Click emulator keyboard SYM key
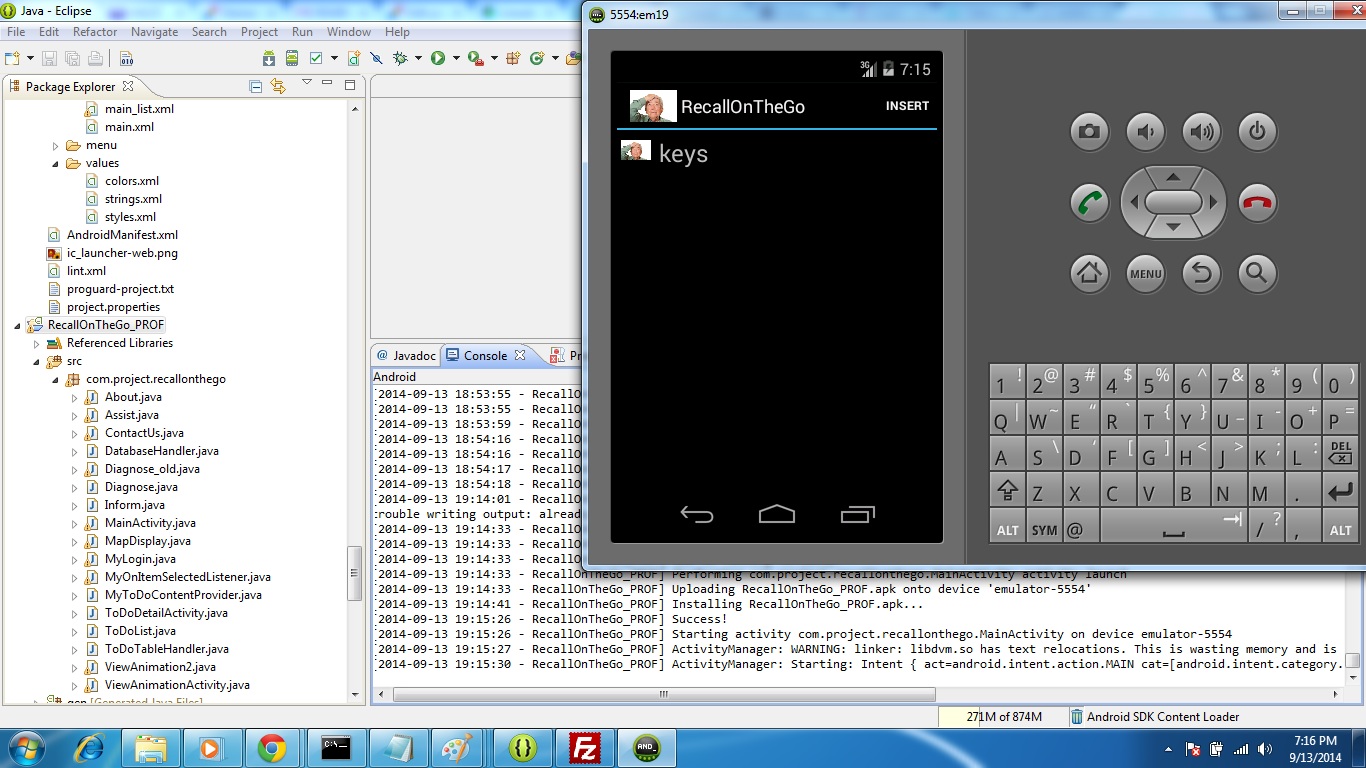The height and width of the screenshot is (768, 1366). pyautogui.click(x=1044, y=528)
